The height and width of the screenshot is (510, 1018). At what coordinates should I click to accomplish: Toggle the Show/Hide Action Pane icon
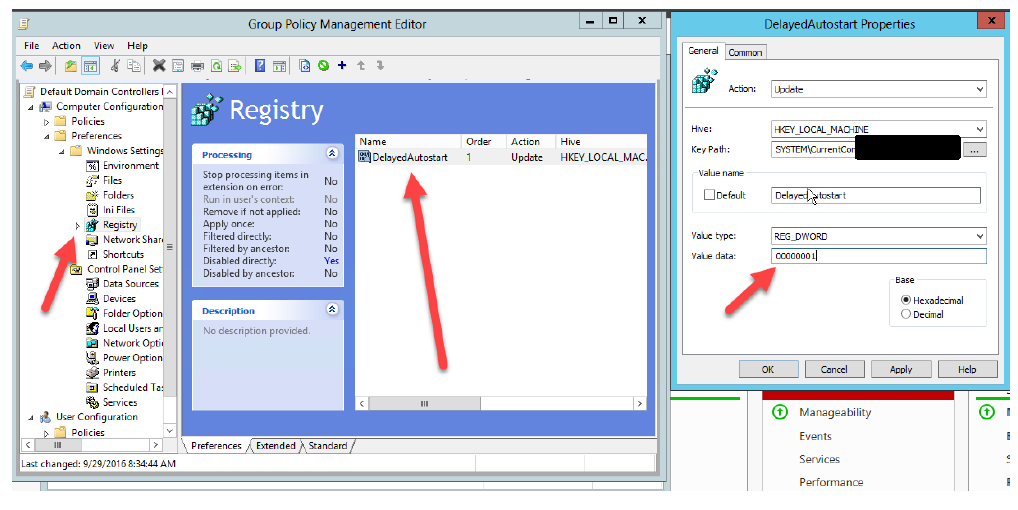pos(279,66)
